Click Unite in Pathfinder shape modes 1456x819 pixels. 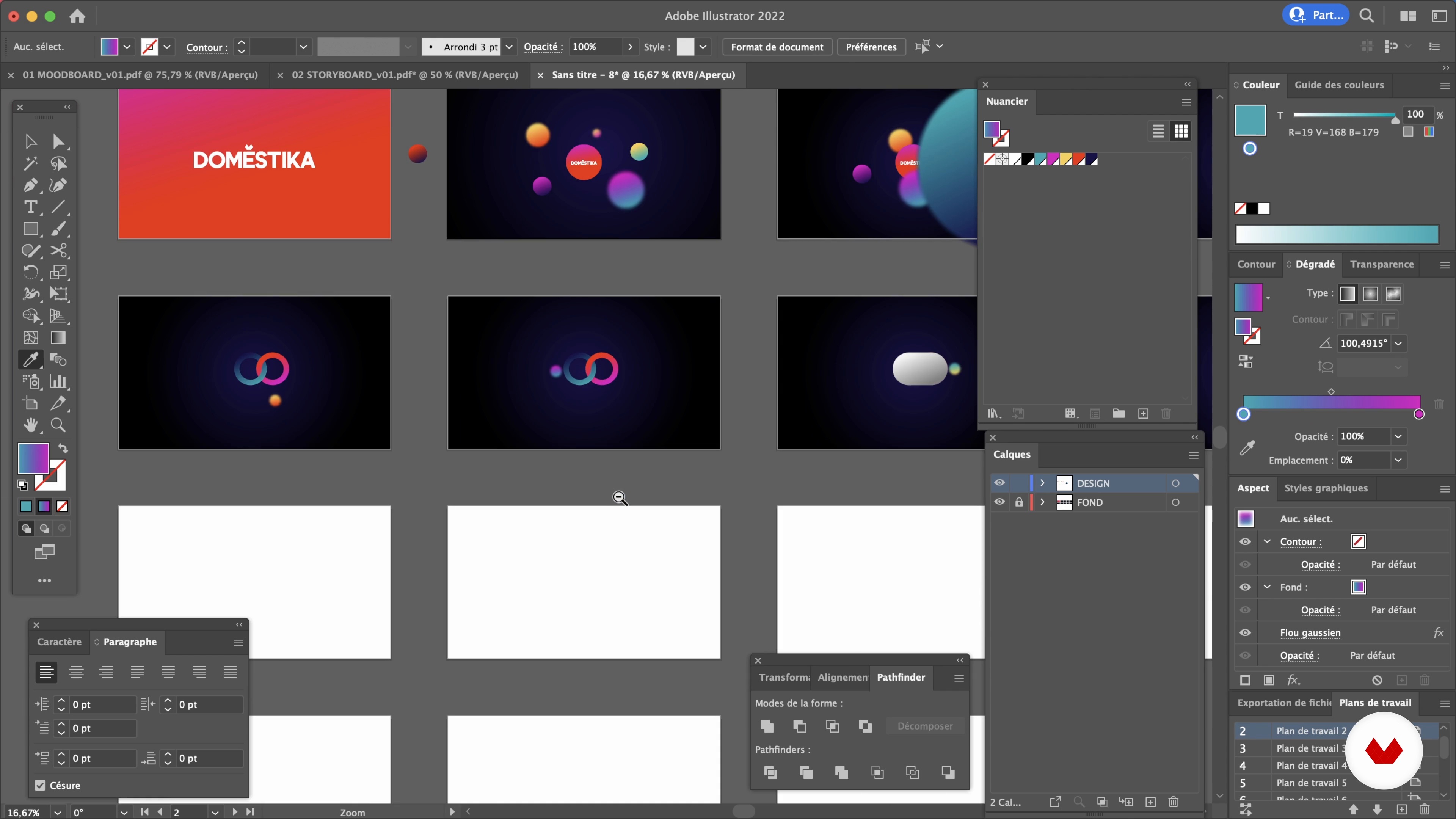pos(767,726)
